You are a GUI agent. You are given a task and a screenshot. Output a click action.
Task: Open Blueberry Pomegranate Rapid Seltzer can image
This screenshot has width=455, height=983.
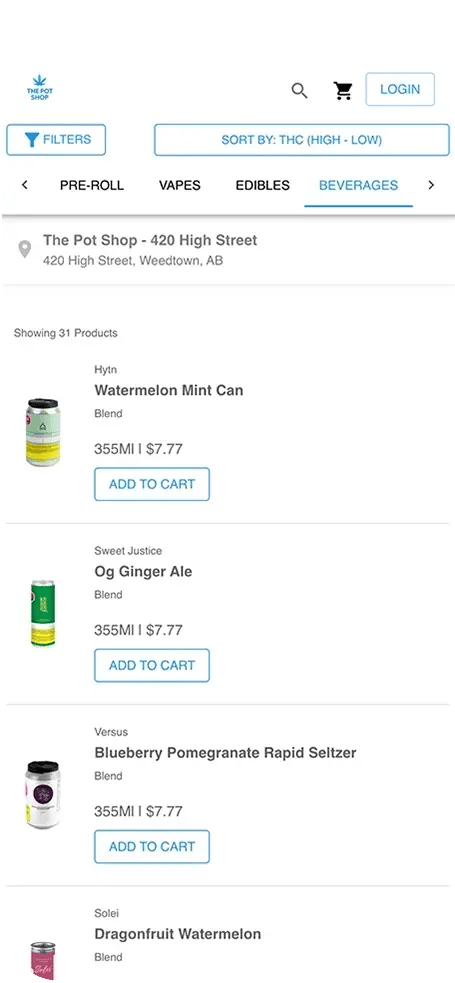(x=43, y=795)
